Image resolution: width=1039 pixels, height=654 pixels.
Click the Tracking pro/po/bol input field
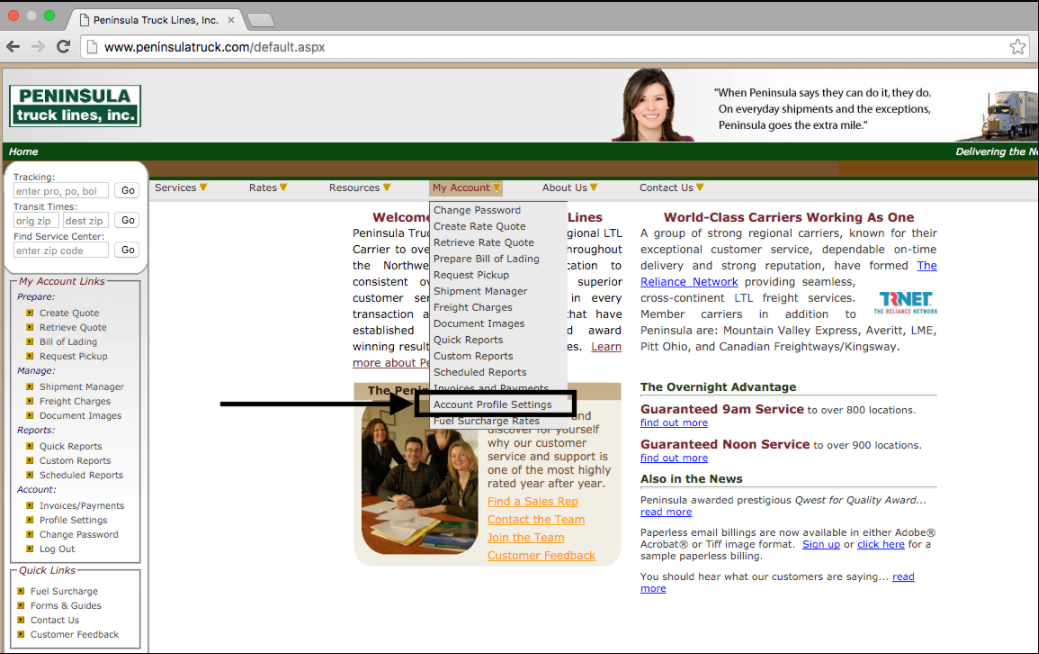click(61, 191)
